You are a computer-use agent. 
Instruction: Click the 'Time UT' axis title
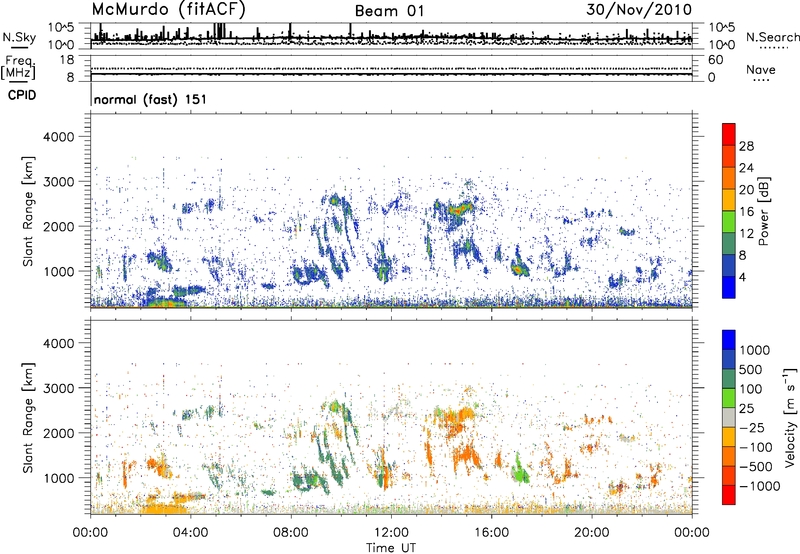391,548
